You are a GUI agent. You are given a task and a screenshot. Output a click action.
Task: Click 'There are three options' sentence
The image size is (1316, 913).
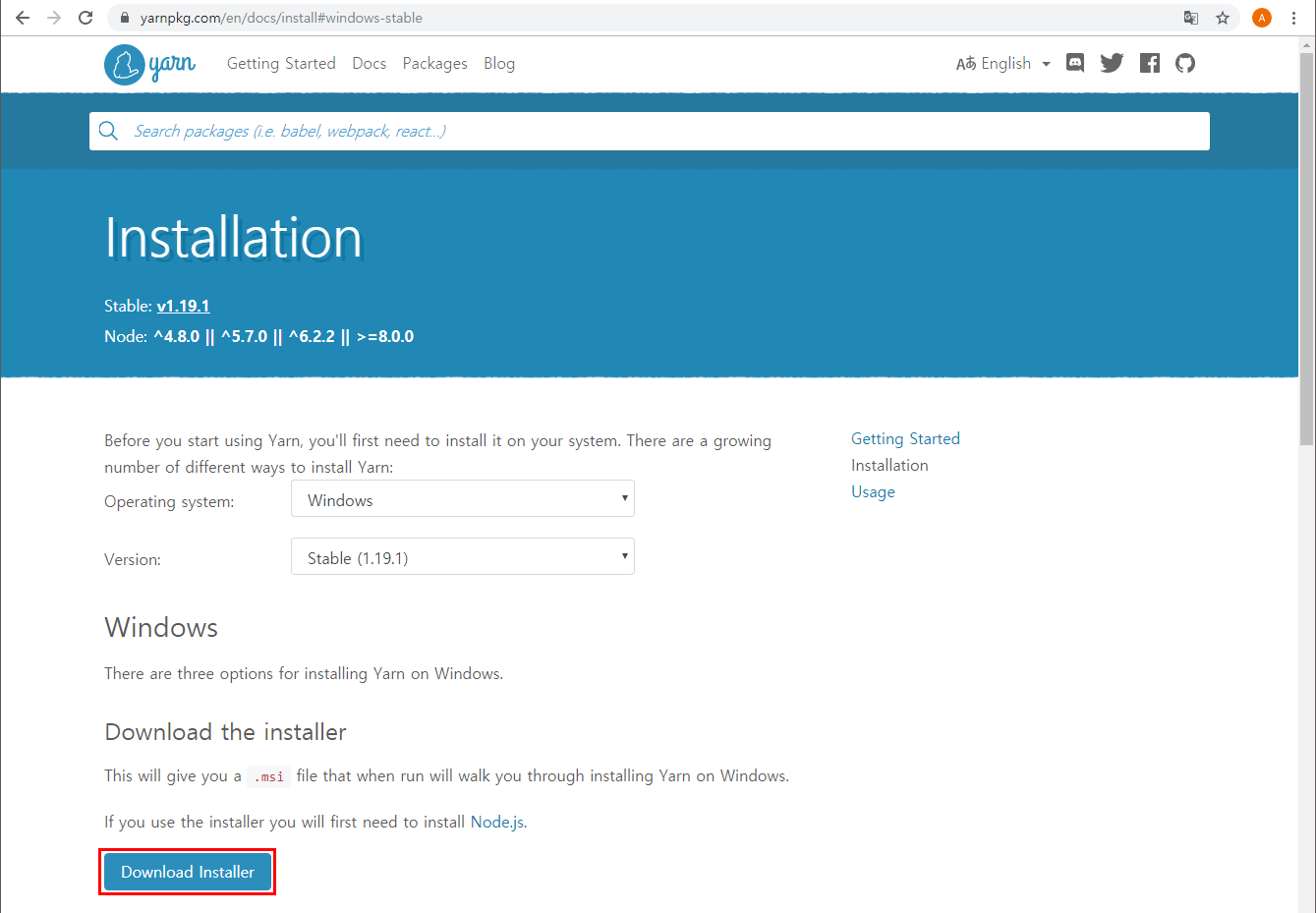tap(304, 673)
